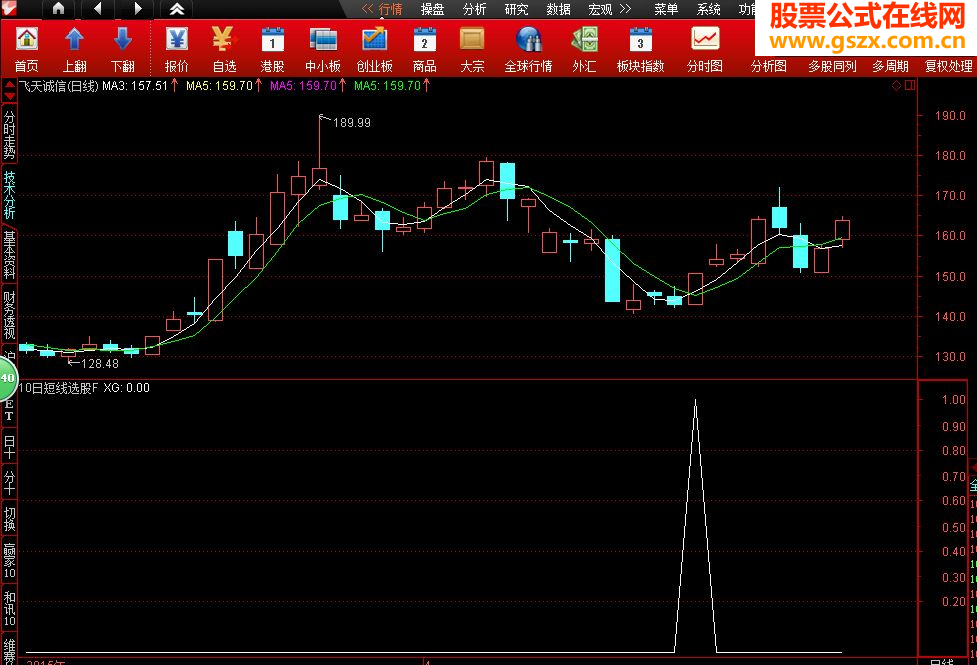
Task: Click the 飞天诚信(日线) chart title
Action: click(59, 86)
